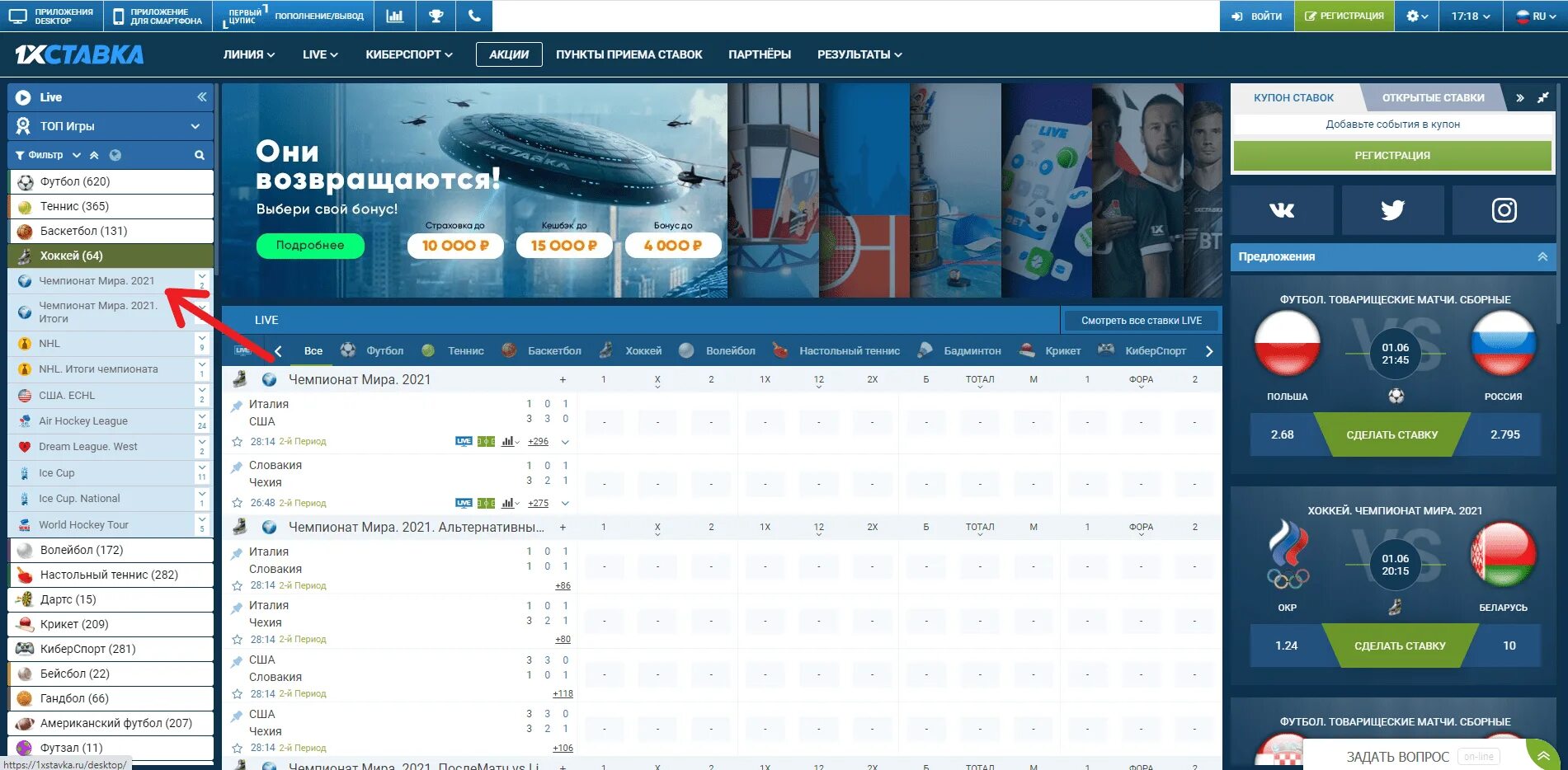Viewport: 1568px width, 770px height.
Task: Favorite the США–Чехия alternative match star
Action: pos(237,748)
